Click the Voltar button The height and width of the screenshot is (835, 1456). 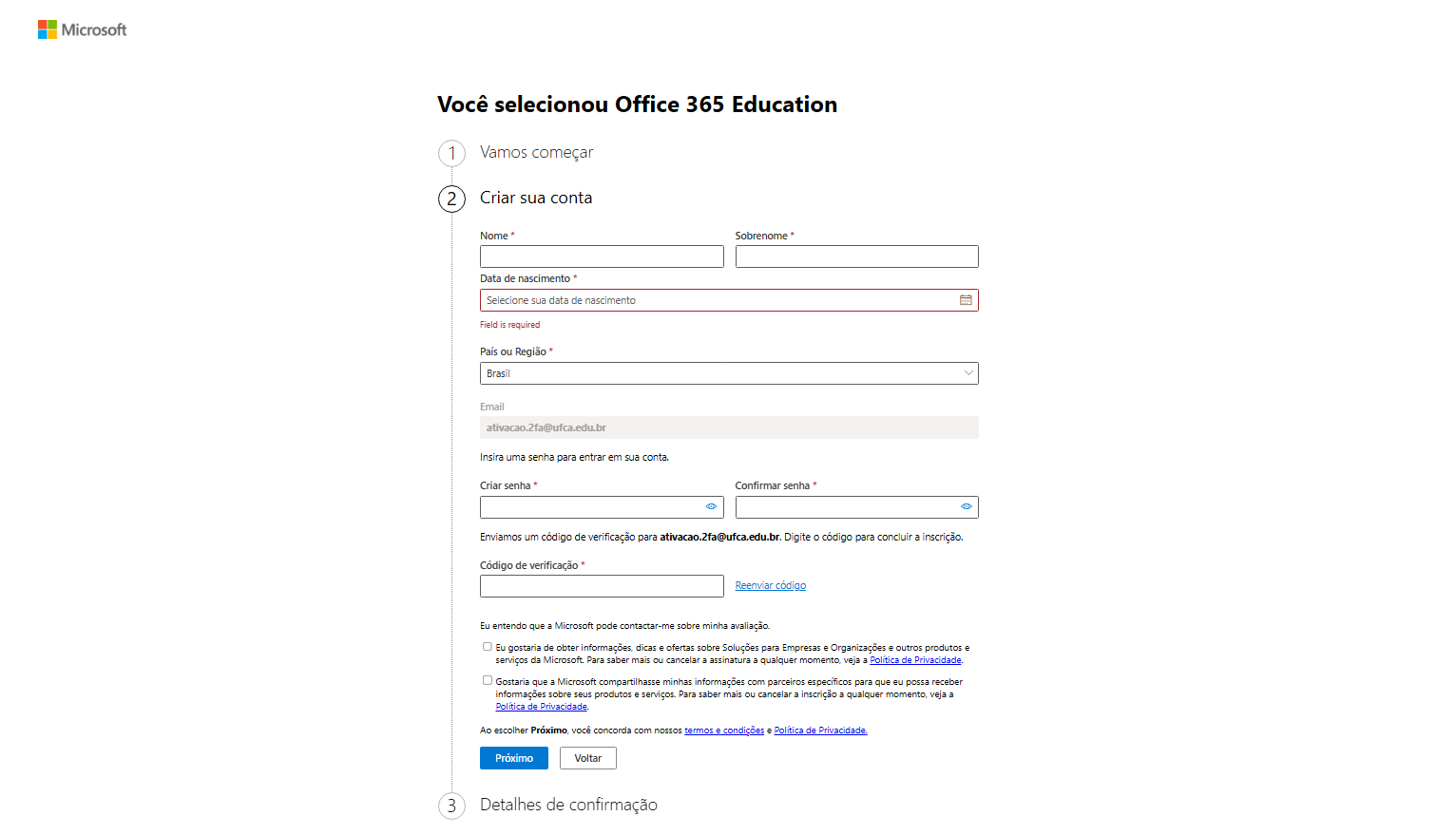coord(587,758)
